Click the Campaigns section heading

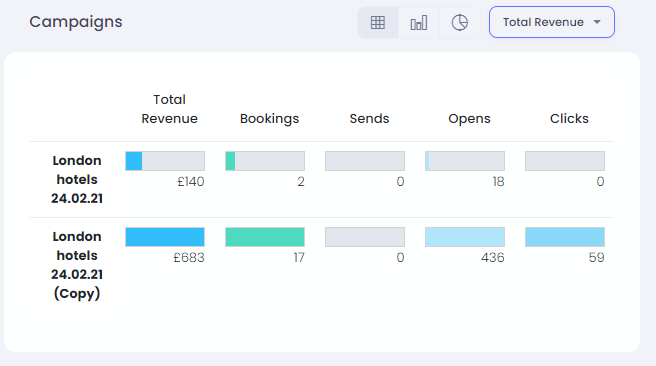pyautogui.click(x=76, y=22)
